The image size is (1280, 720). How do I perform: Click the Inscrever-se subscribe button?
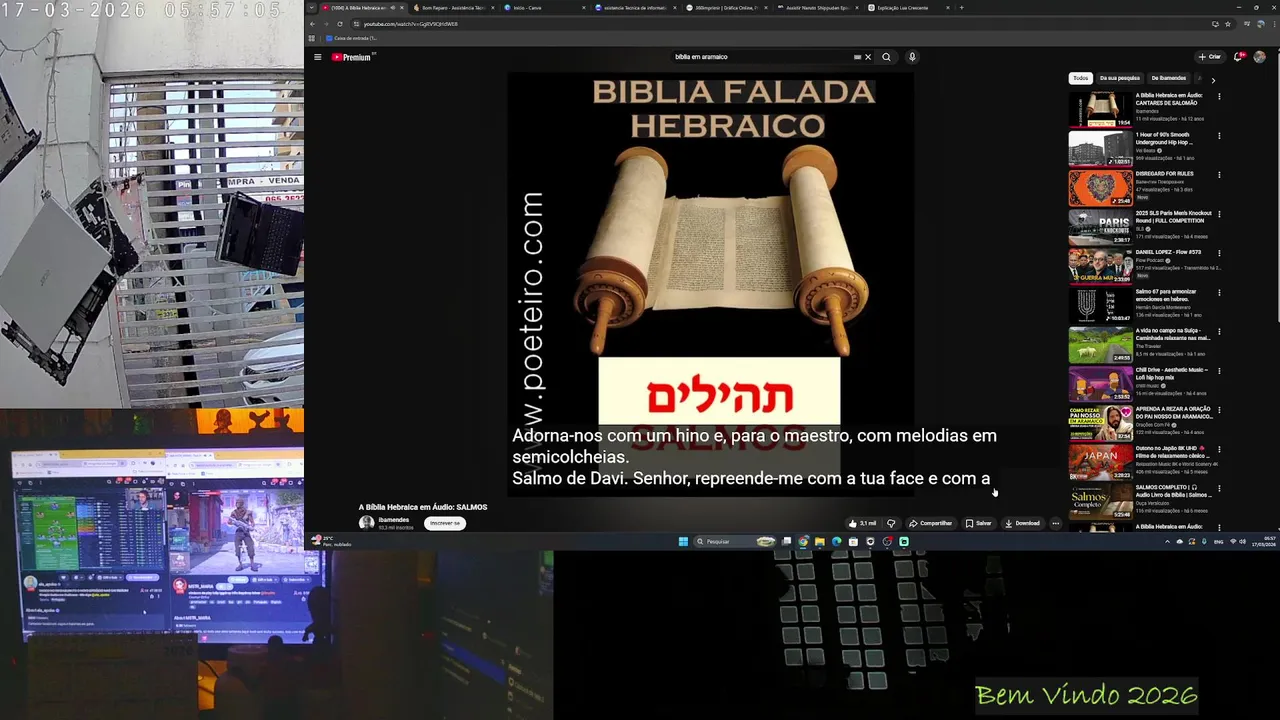pos(445,523)
